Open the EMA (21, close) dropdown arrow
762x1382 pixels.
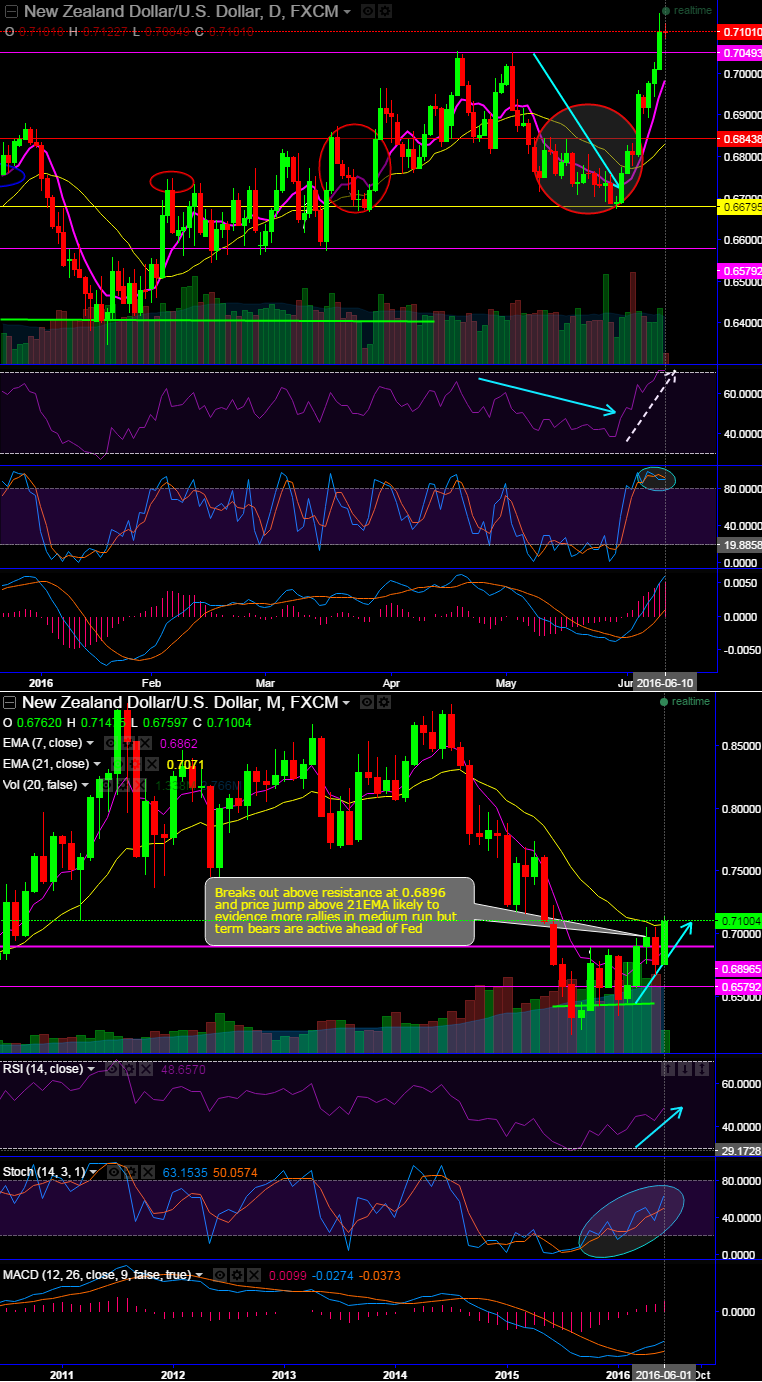(x=97, y=764)
